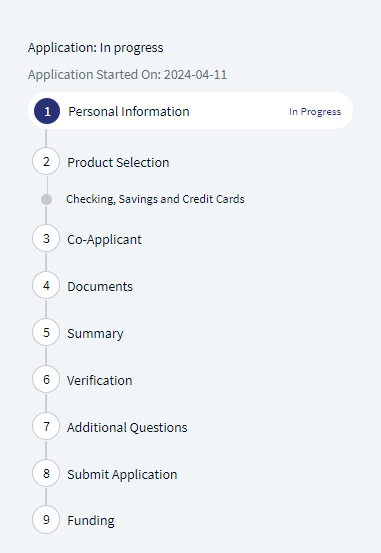Go to the Summary step
The image size is (381, 553).
click(95, 334)
